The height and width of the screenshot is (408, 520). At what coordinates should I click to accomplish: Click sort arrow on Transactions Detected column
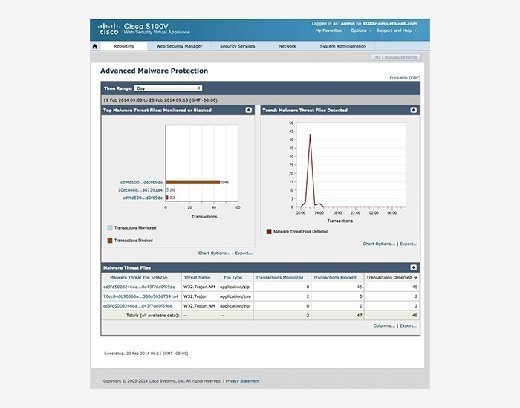(415, 278)
